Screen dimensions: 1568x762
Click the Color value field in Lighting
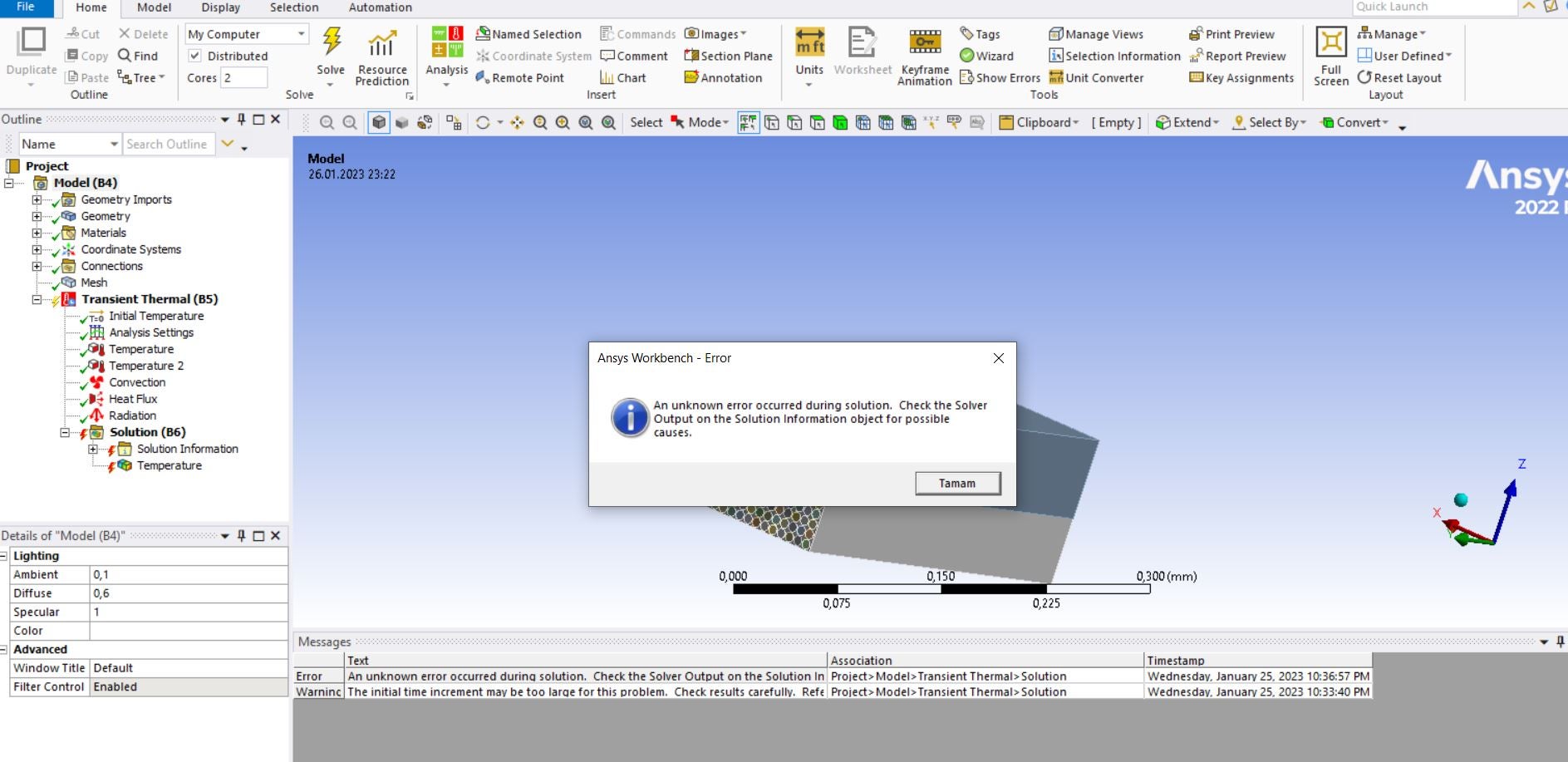pyautogui.click(x=189, y=631)
